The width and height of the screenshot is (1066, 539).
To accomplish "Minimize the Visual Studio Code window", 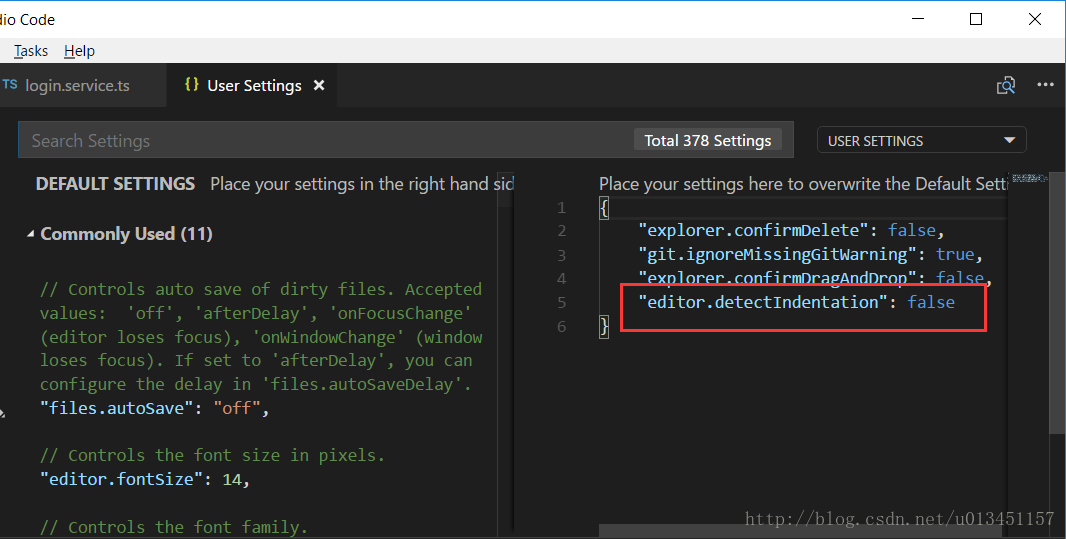I will 918,19.
